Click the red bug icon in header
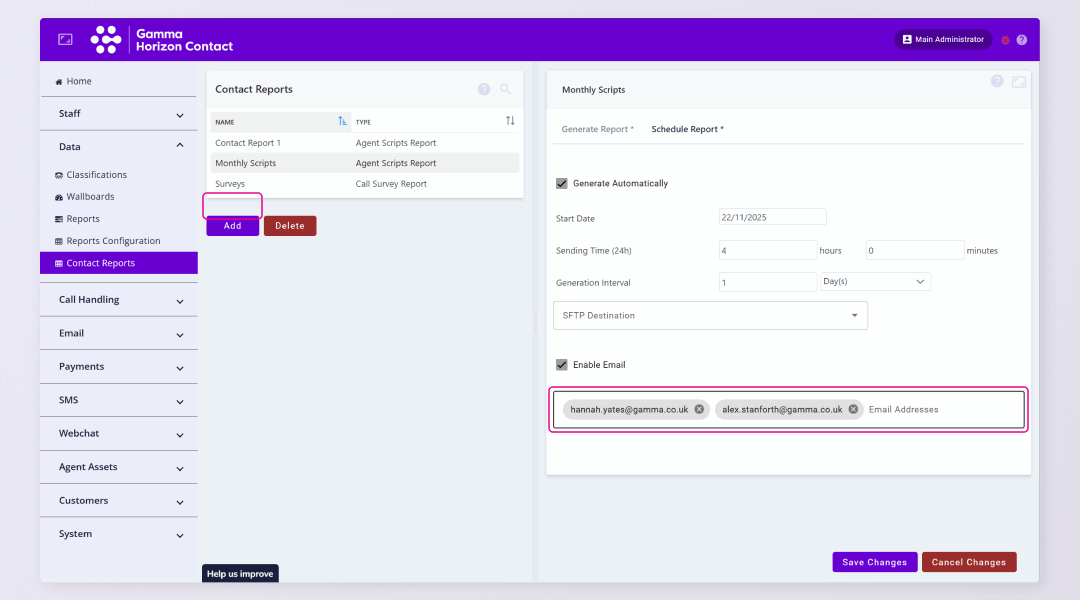This screenshot has width=1080, height=600. click(x=1005, y=40)
